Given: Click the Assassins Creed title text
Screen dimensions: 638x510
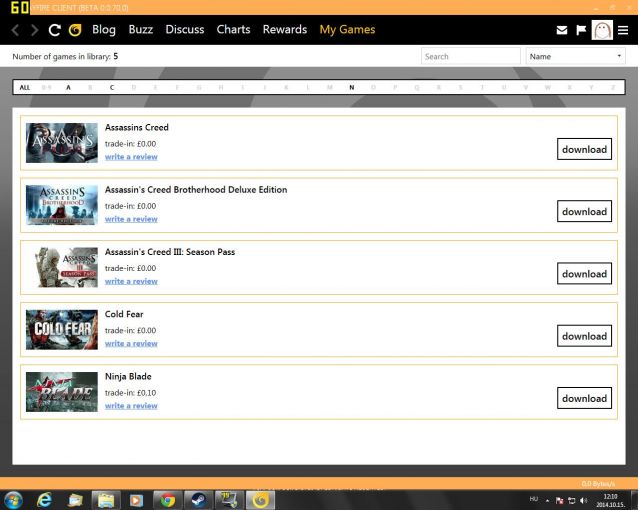Looking at the screenshot, I should (x=137, y=127).
